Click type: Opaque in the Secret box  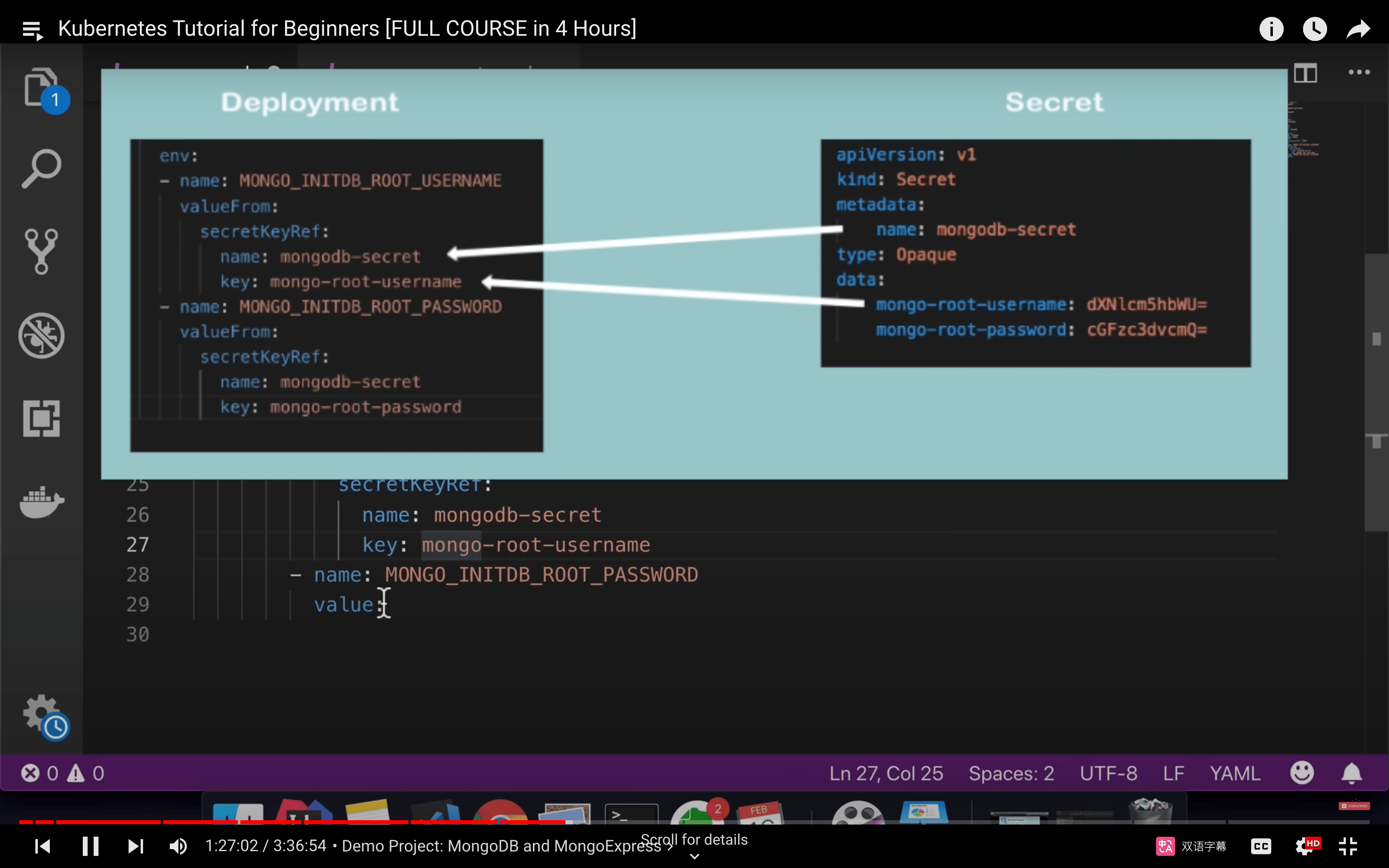click(896, 255)
